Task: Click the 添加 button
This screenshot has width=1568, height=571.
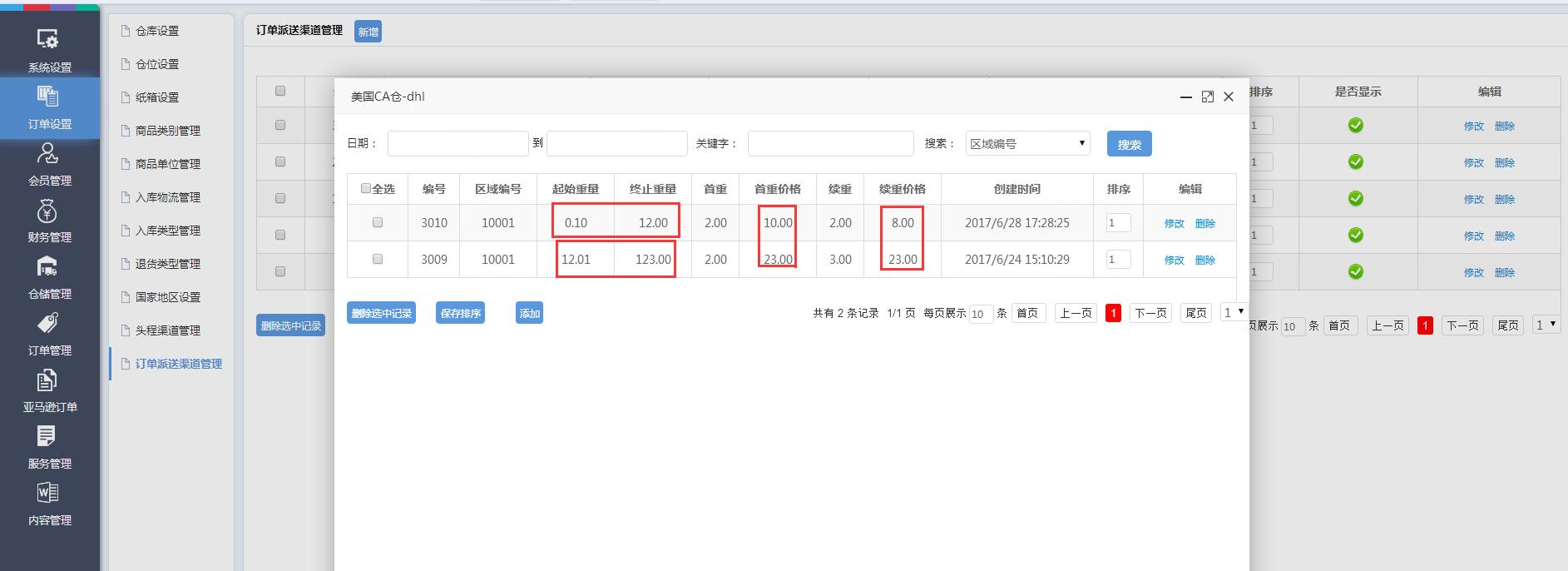Action: coord(529,313)
